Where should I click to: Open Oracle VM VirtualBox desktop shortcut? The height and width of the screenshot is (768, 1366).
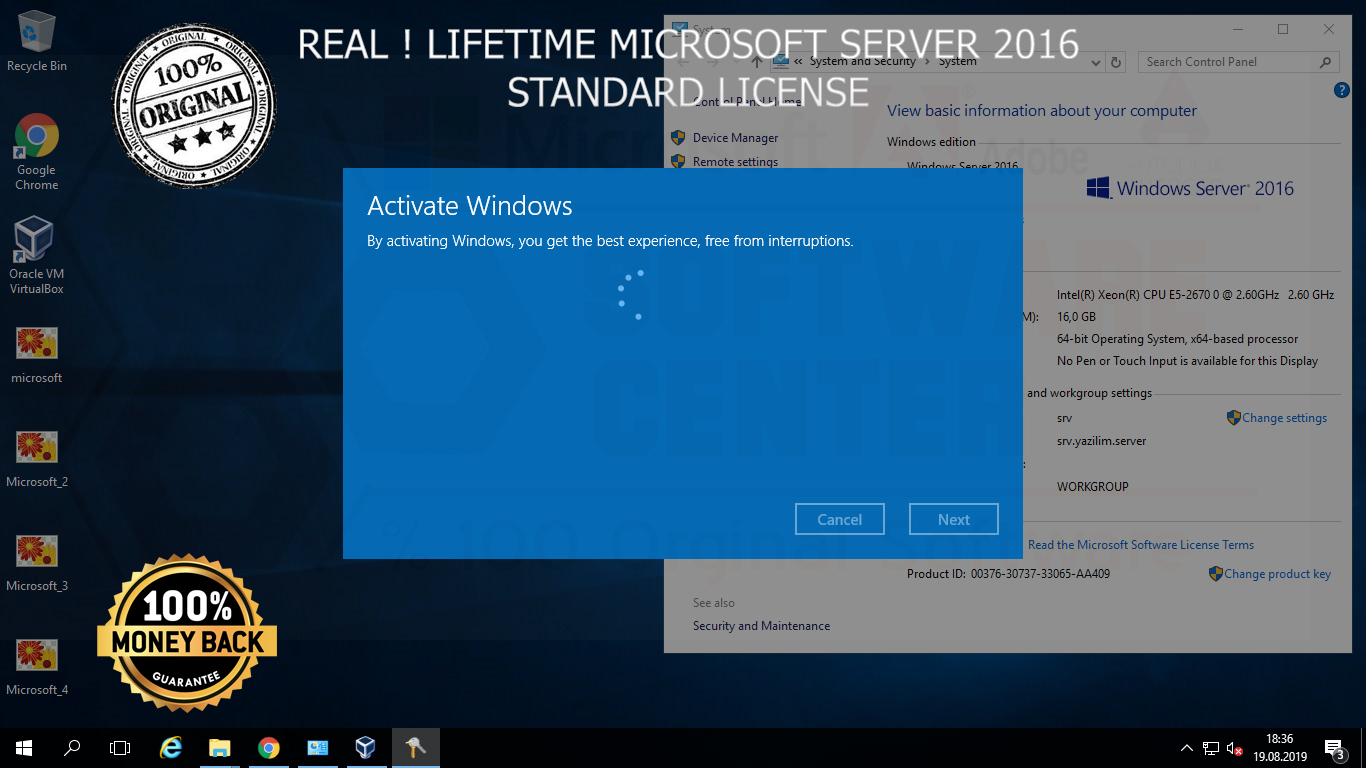click(37, 256)
